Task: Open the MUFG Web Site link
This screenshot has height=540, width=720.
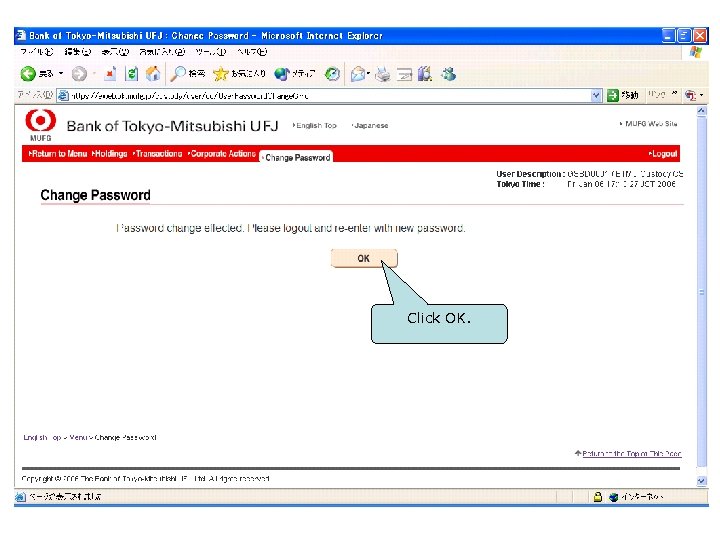Action: coord(648,124)
